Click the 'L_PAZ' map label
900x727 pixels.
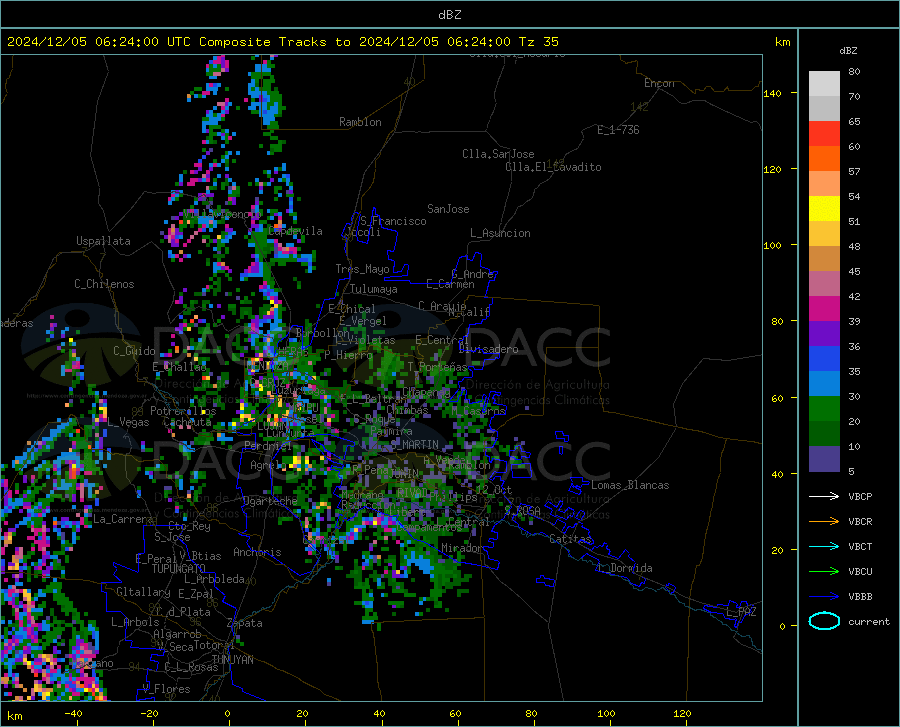click(741, 612)
